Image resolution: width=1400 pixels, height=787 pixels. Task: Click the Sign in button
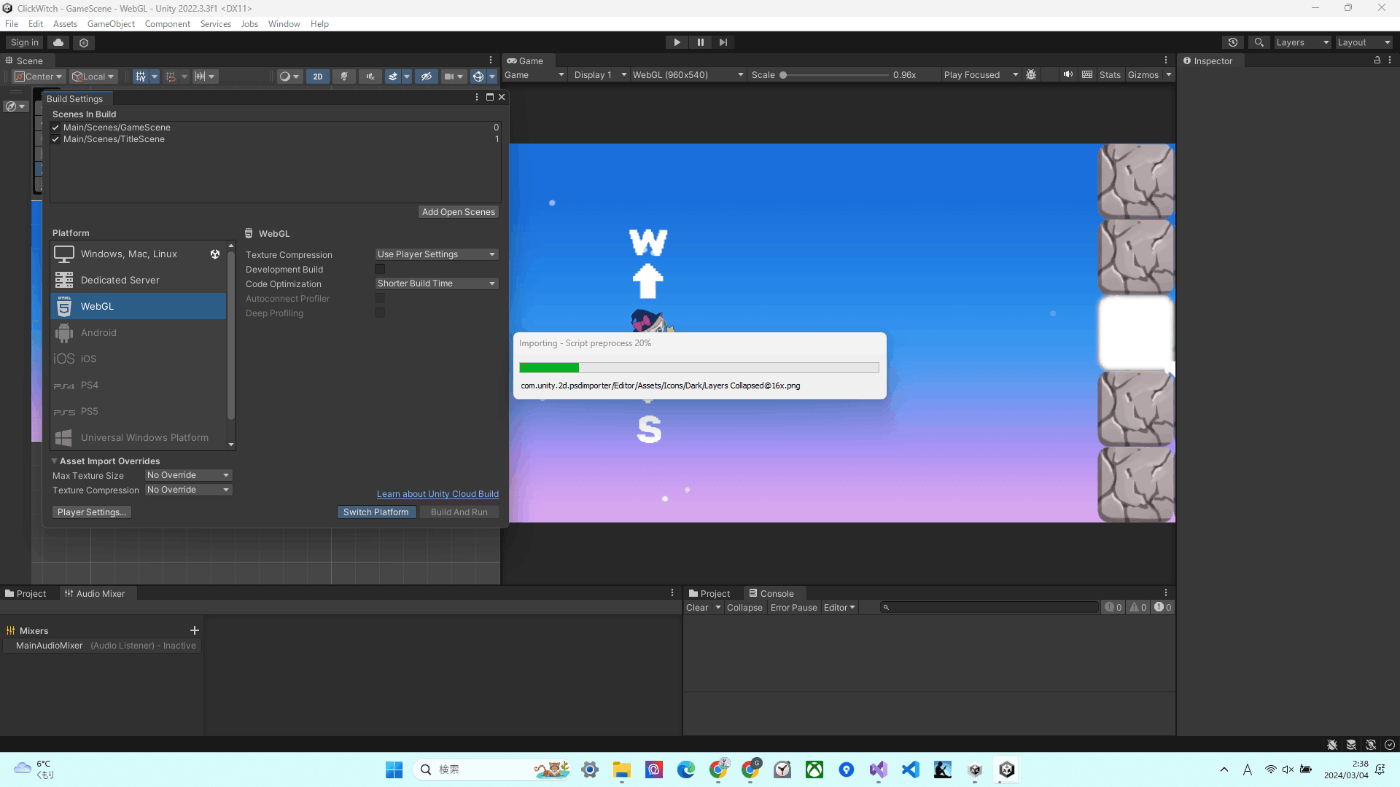coord(24,42)
